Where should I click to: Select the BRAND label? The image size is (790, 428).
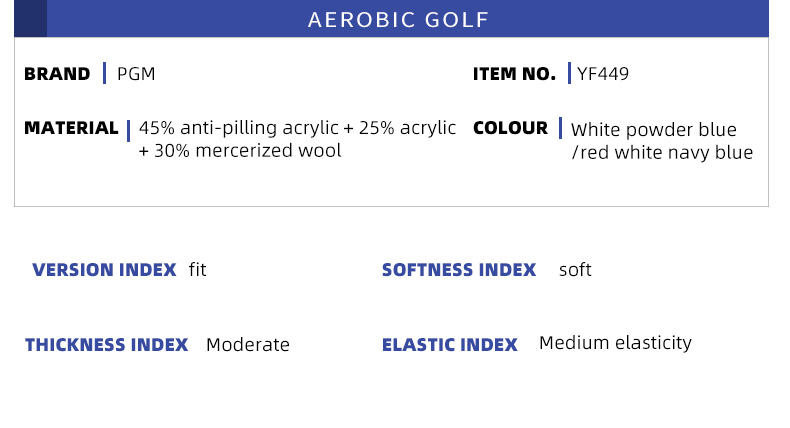(x=57, y=74)
